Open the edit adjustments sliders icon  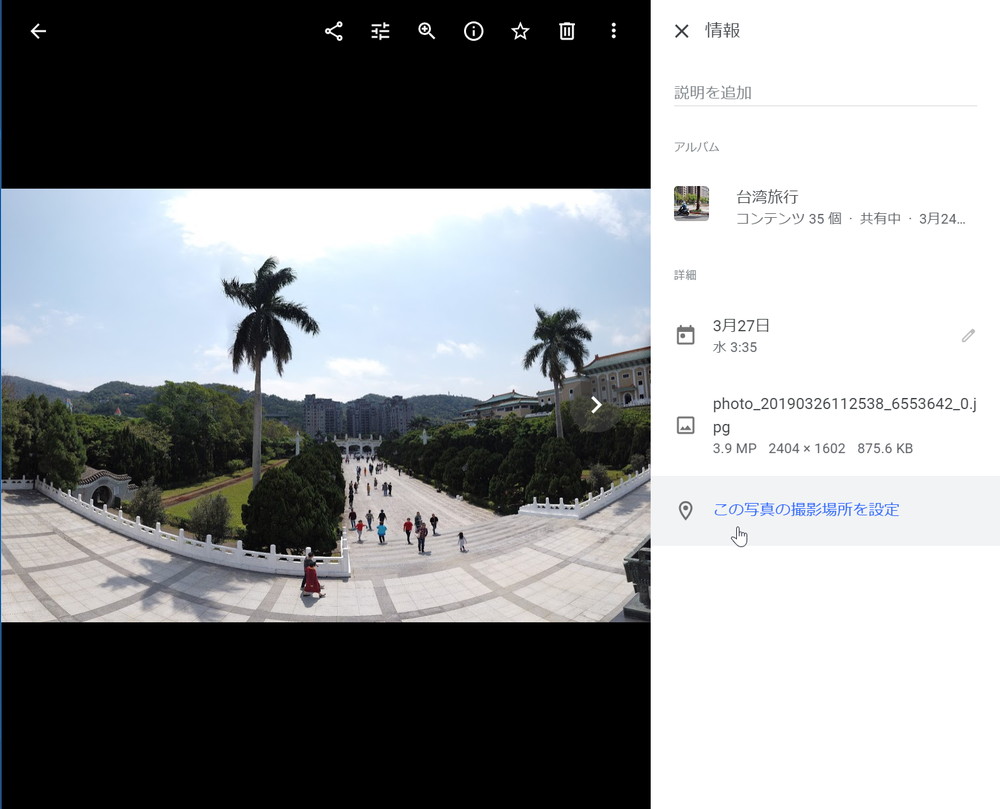(x=380, y=31)
